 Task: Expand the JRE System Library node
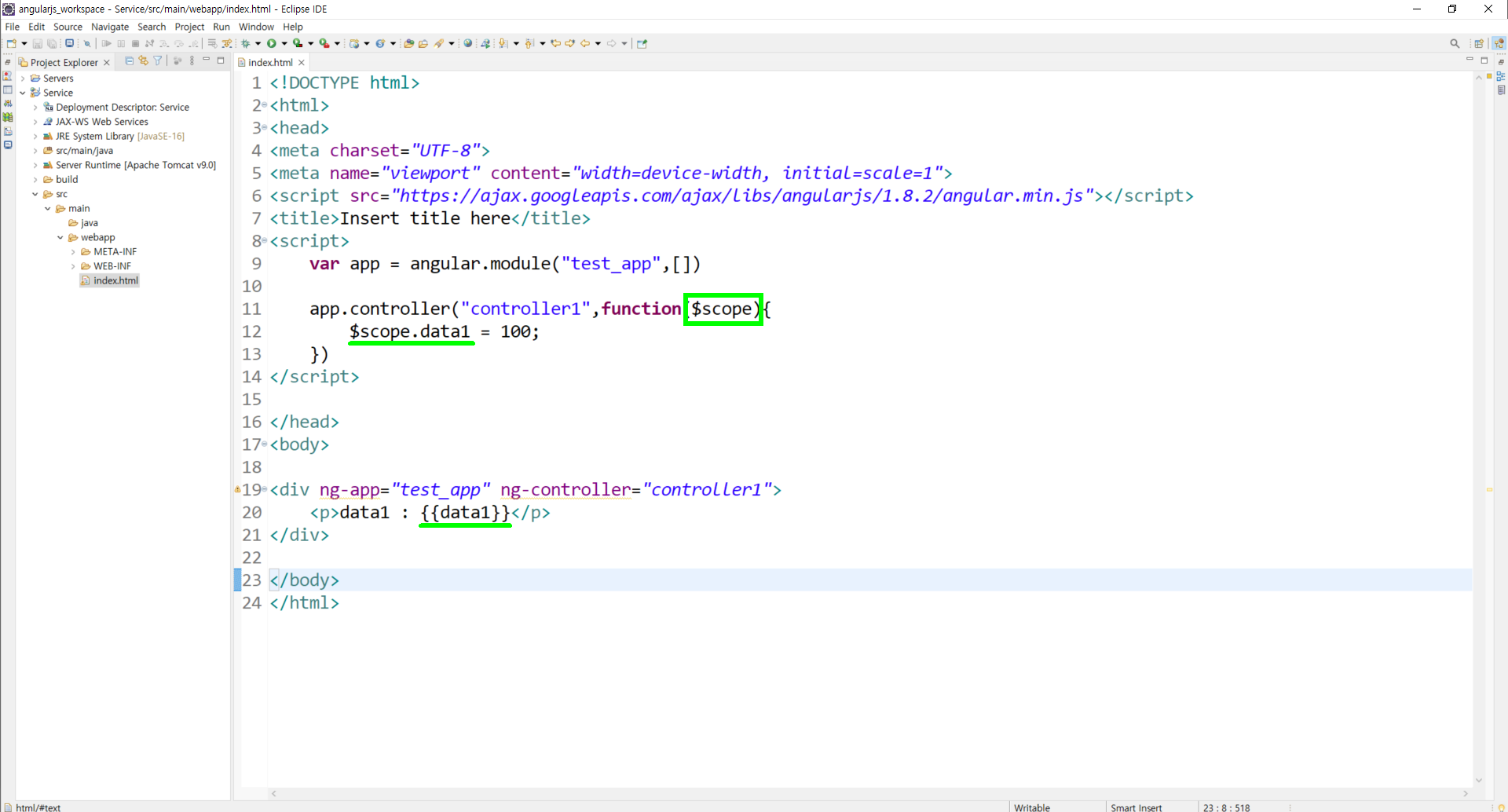pyautogui.click(x=35, y=137)
